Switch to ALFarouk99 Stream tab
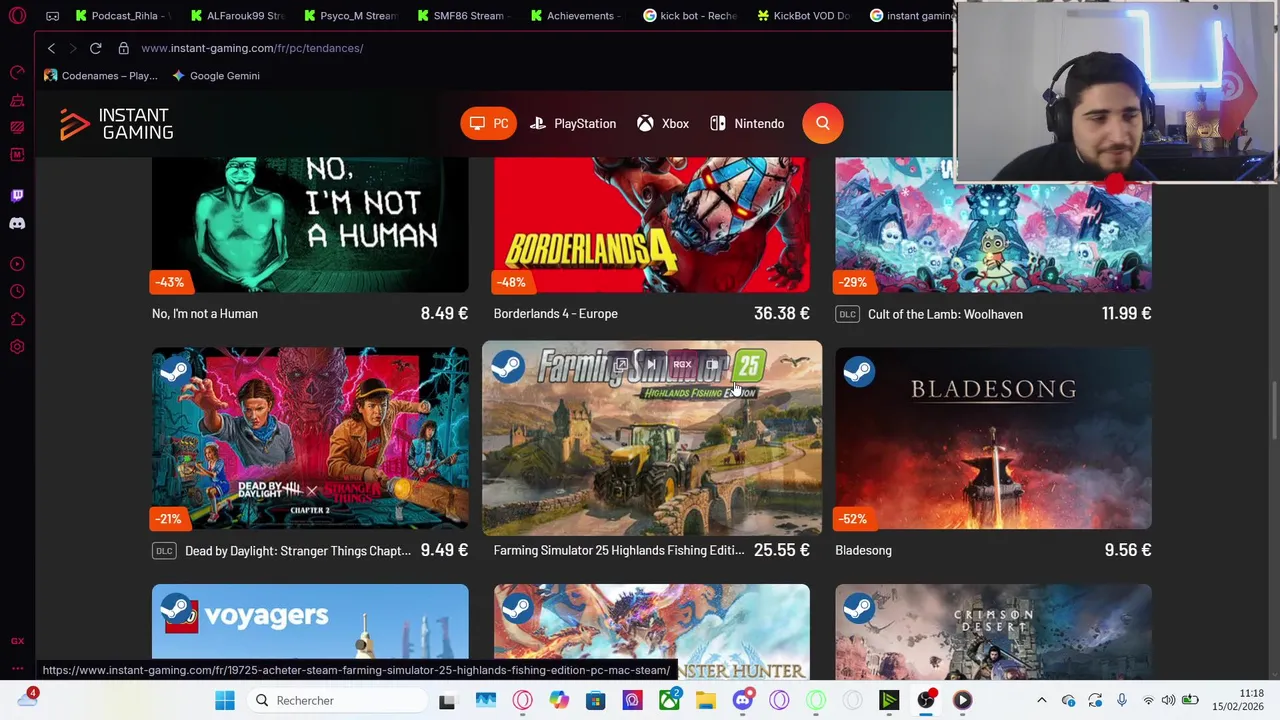 237,16
